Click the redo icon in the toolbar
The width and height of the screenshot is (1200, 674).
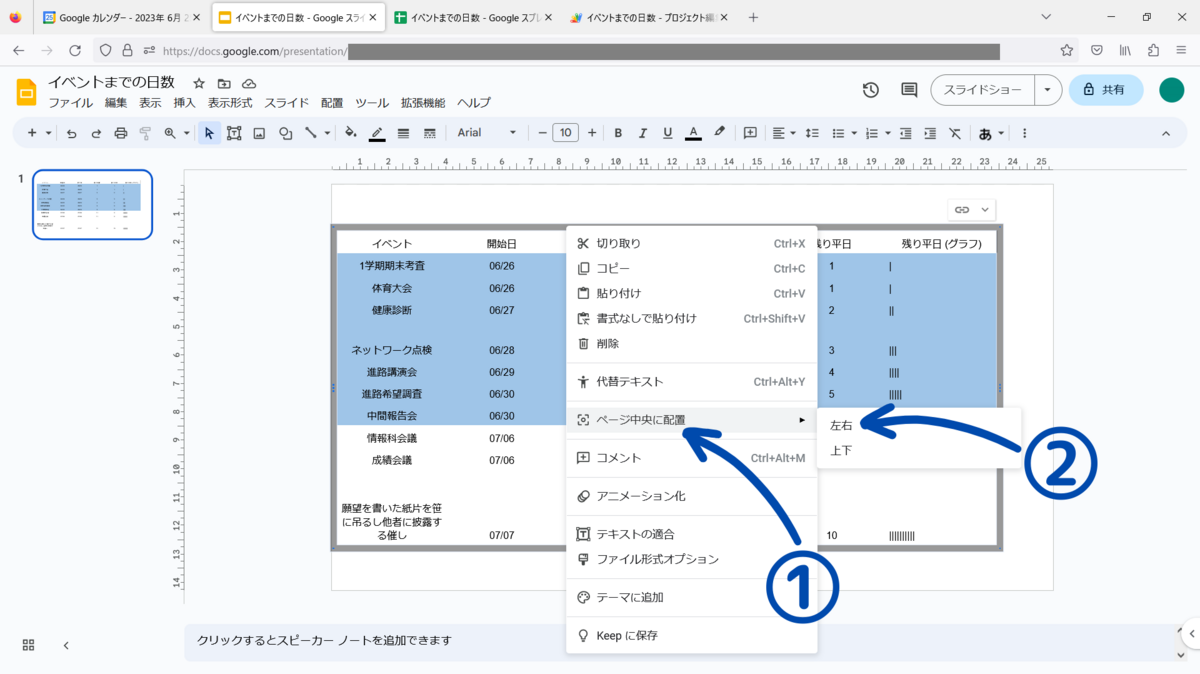[96, 133]
